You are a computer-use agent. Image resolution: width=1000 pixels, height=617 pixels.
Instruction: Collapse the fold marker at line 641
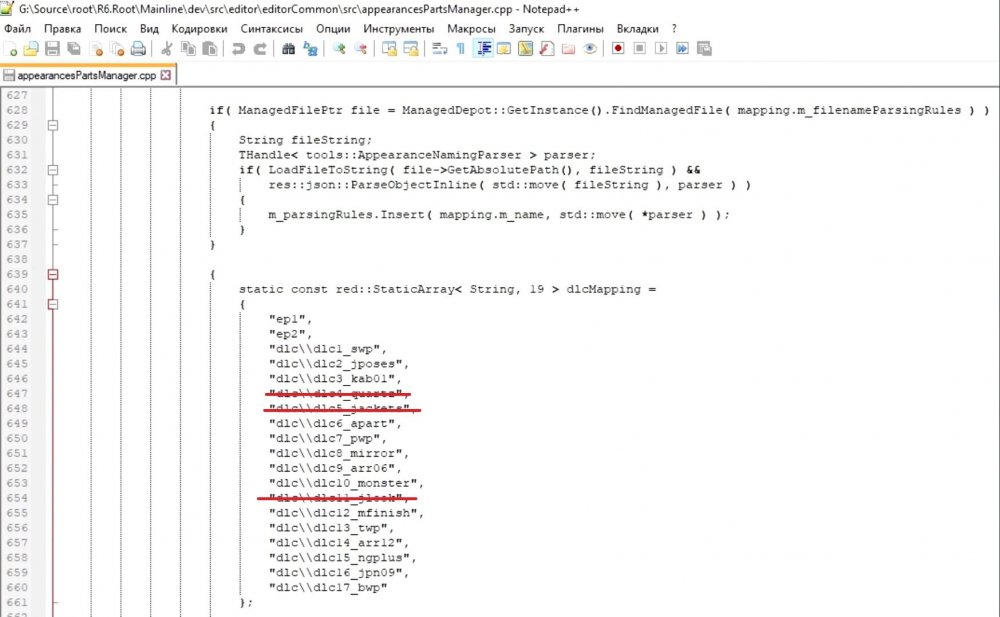point(53,304)
